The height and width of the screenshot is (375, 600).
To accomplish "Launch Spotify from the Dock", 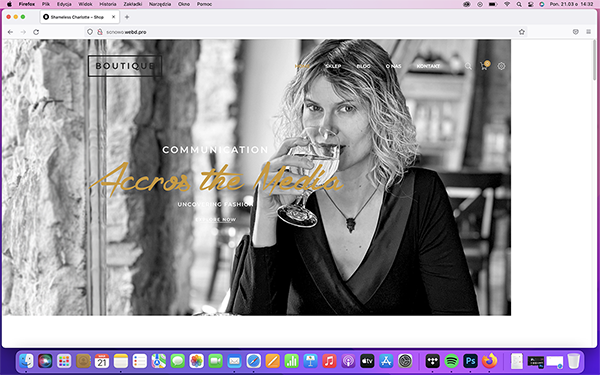I will pos(452,361).
